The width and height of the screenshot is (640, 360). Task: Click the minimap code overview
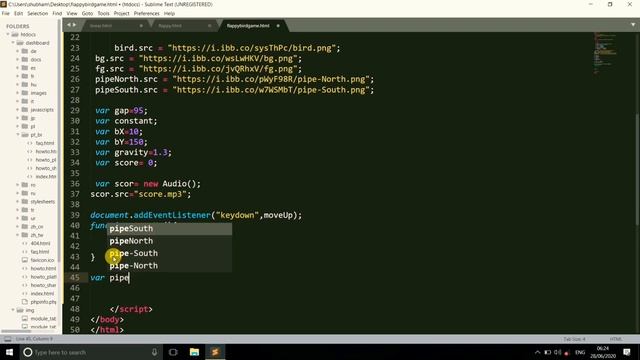point(606,53)
